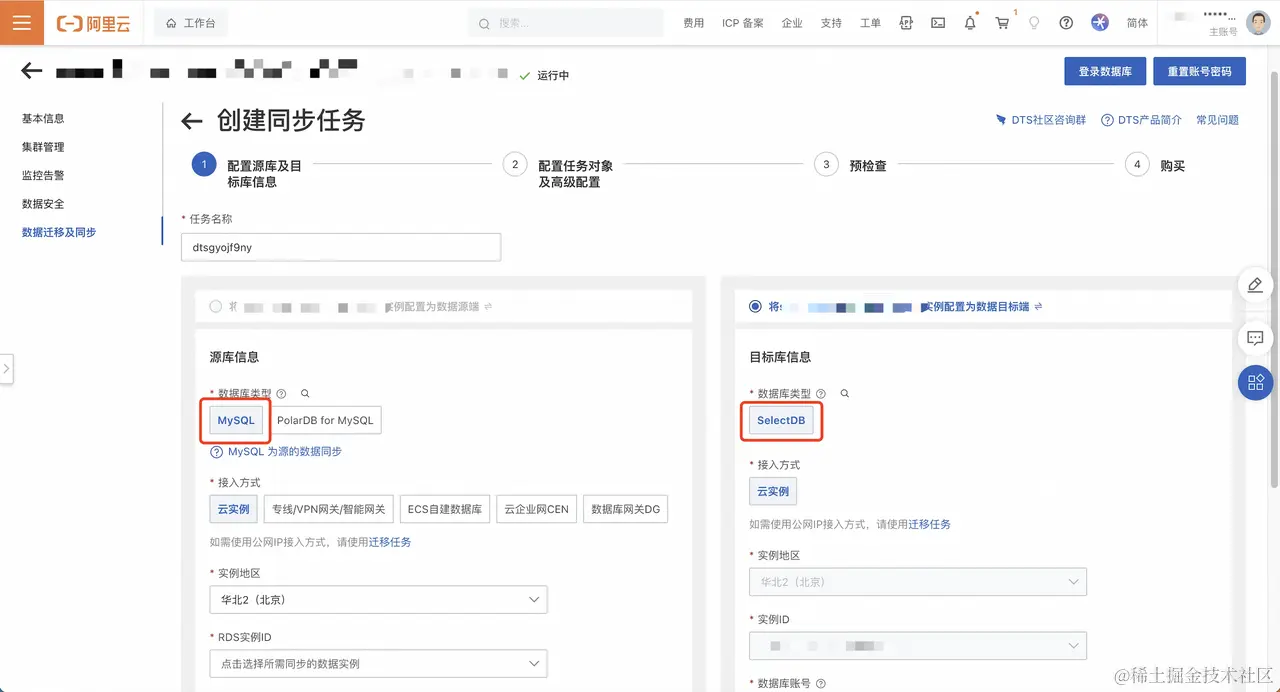Select 云企业网CEN access method
This screenshot has height=692, width=1280.
click(x=536, y=509)
